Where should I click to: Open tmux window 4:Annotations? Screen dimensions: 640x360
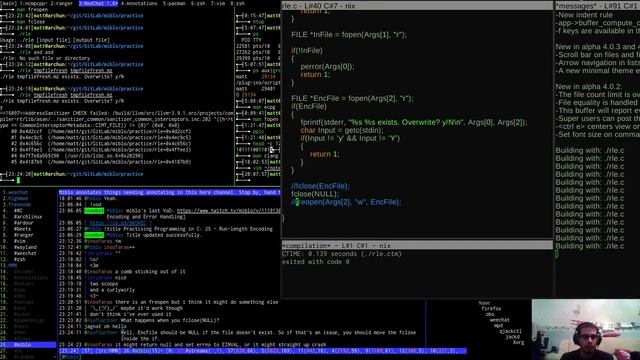pyautogui.click(x=139, y=3)
